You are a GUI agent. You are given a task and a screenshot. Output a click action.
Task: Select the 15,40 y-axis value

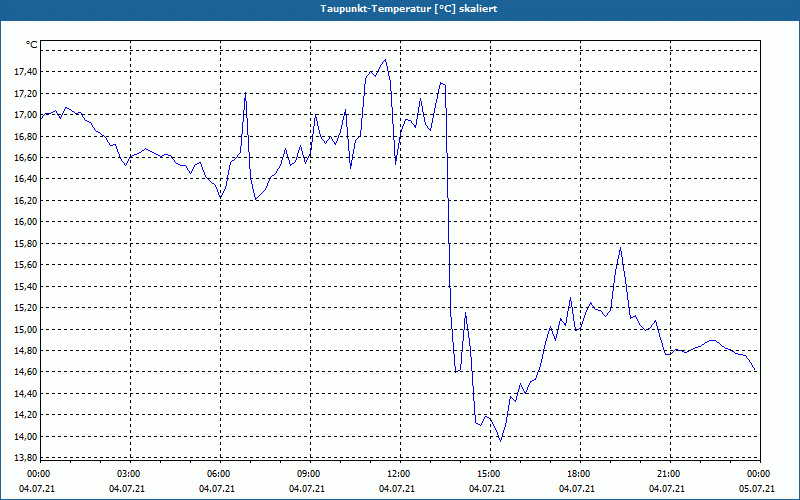pyautogui.click(x=26, y=286)
